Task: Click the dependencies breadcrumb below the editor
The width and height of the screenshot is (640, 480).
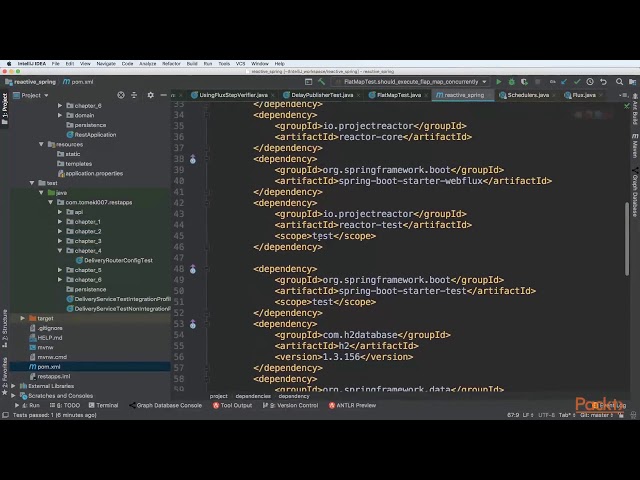Action: point(253,396)
